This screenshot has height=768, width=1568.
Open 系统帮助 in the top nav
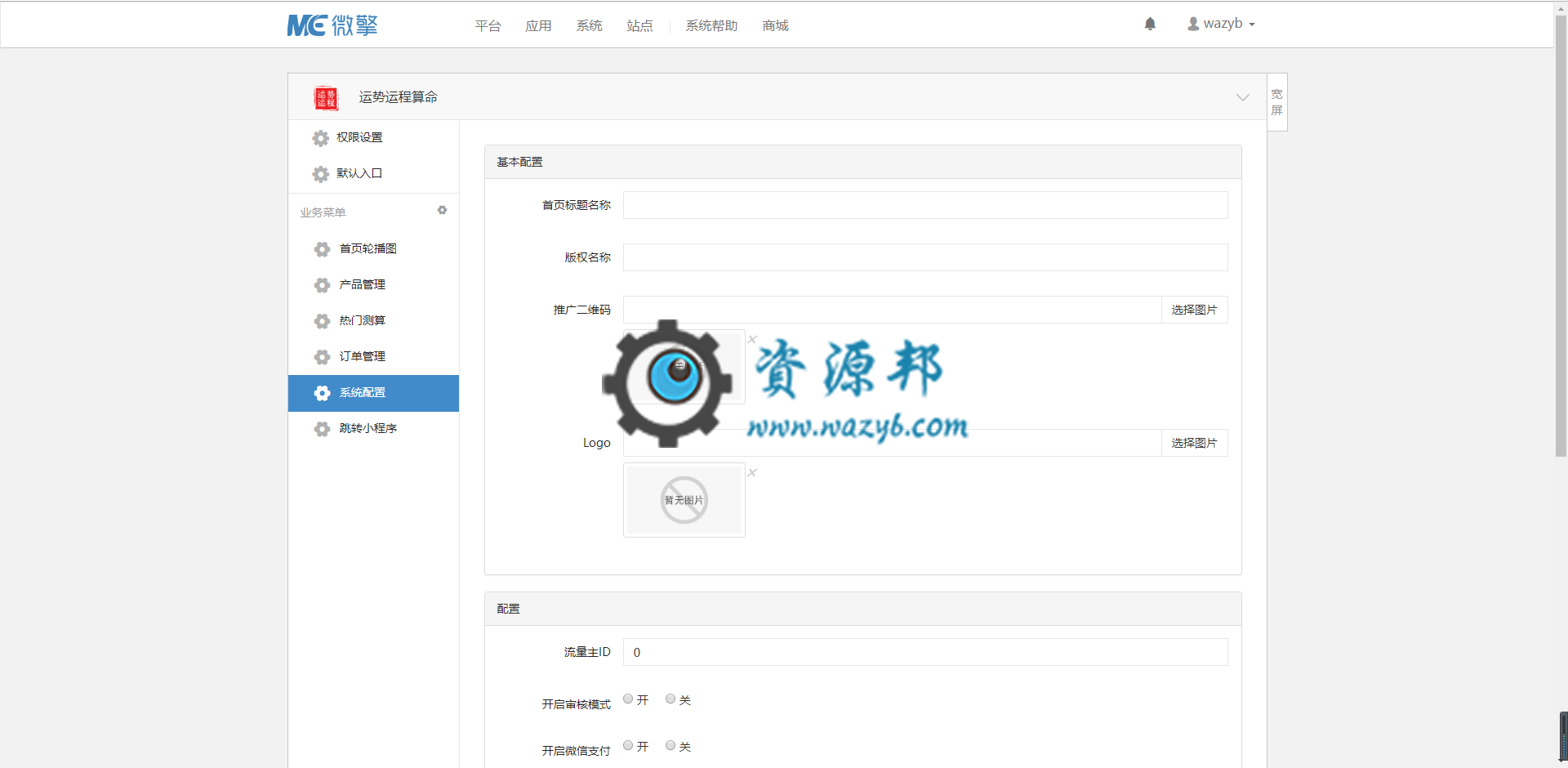pos(712,26)
